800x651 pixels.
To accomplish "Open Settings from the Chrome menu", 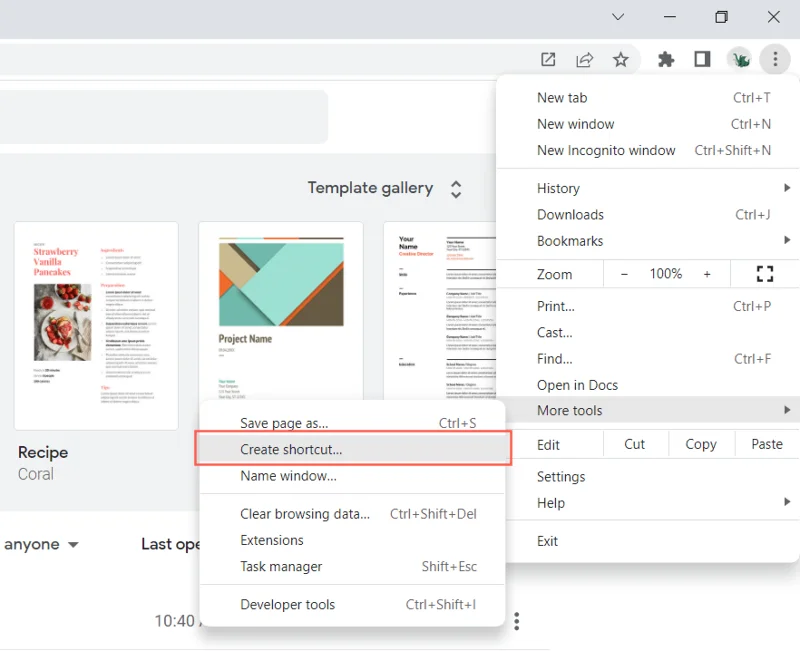I will pyautogui.click(x=648, y=477).
